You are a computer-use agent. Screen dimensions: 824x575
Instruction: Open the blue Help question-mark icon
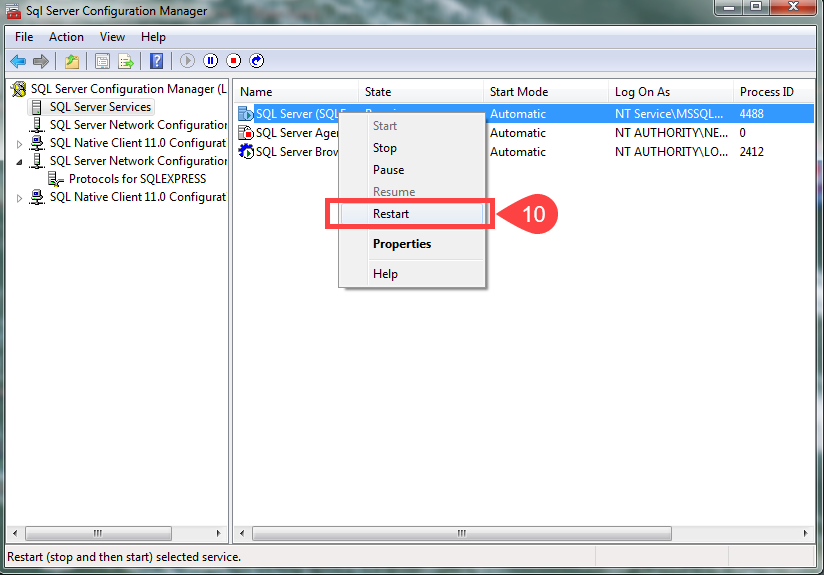coord(157,61)
